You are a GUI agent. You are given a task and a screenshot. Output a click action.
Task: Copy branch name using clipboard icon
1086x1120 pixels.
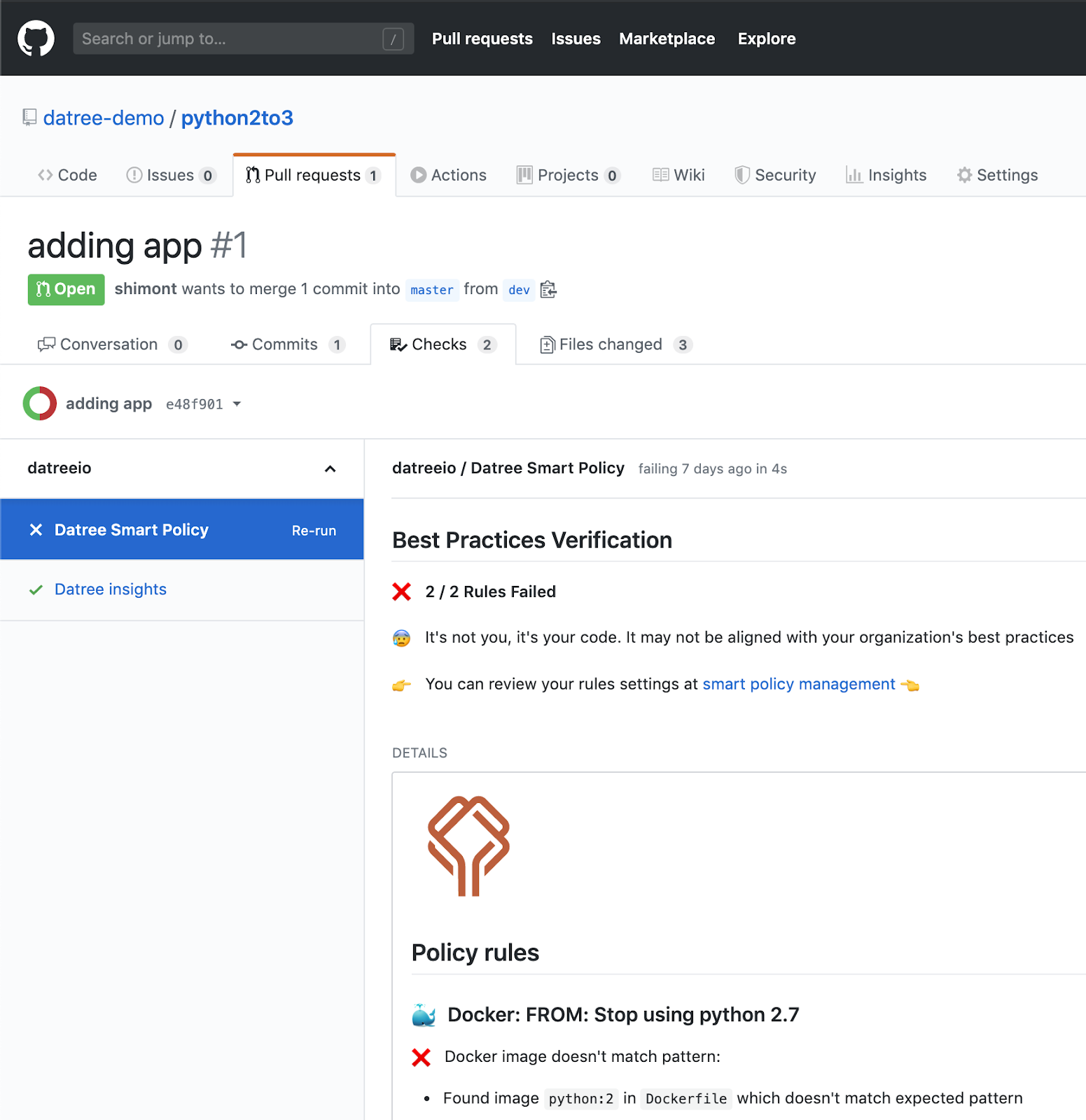548,289
